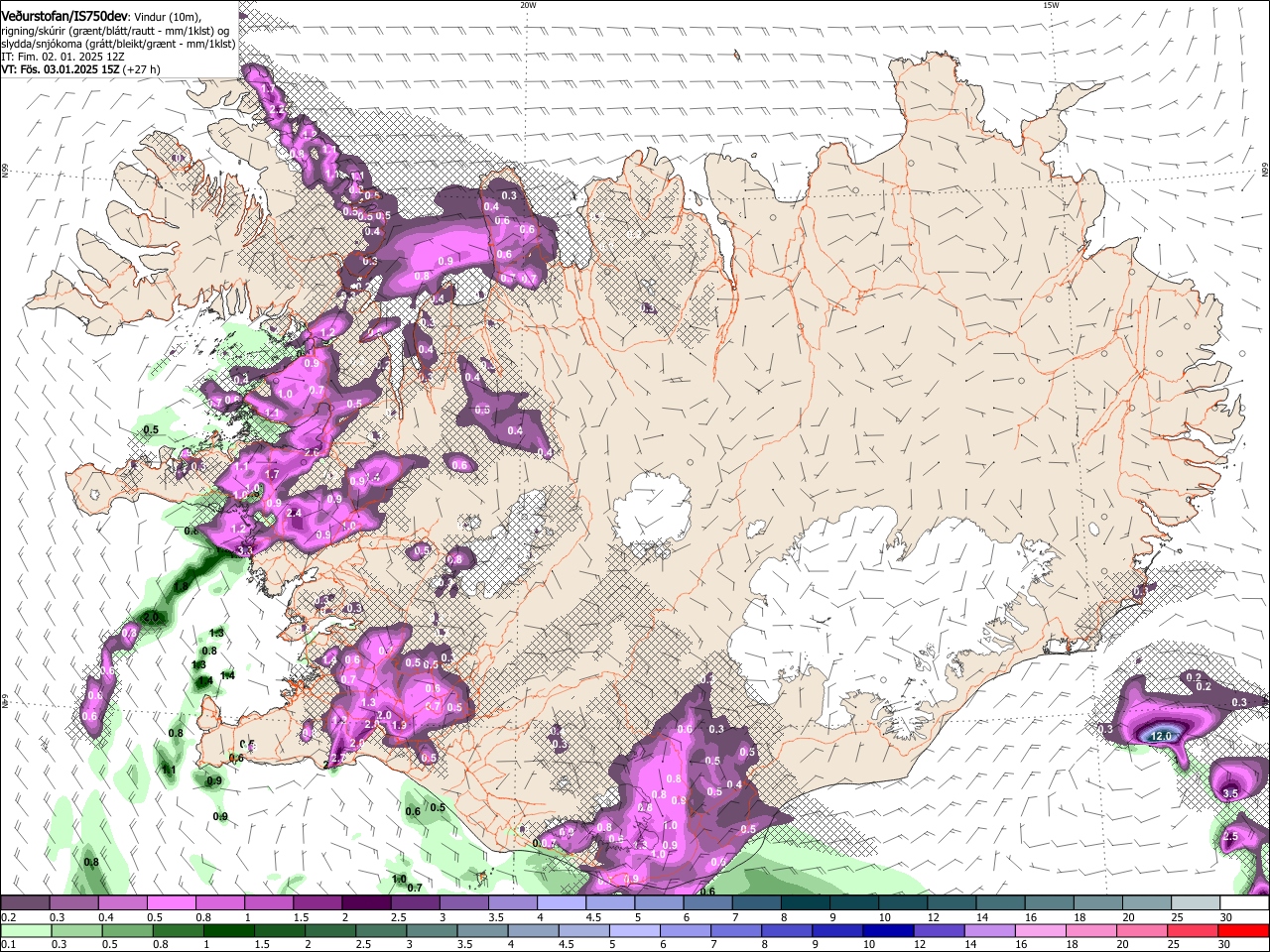The height and width of the screenshot is (952, 1270).
Task: Click upper legend swatch starting at 1.5
Action: 317,902
